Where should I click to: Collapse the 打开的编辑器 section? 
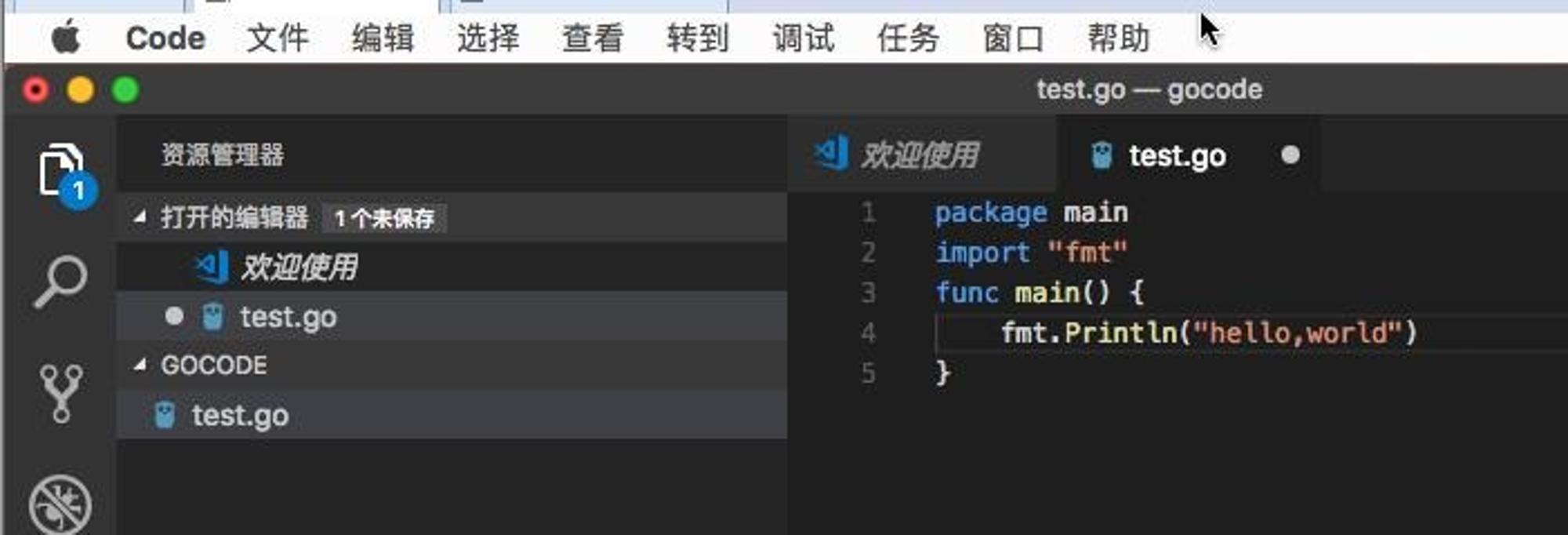tap(140, 217)
